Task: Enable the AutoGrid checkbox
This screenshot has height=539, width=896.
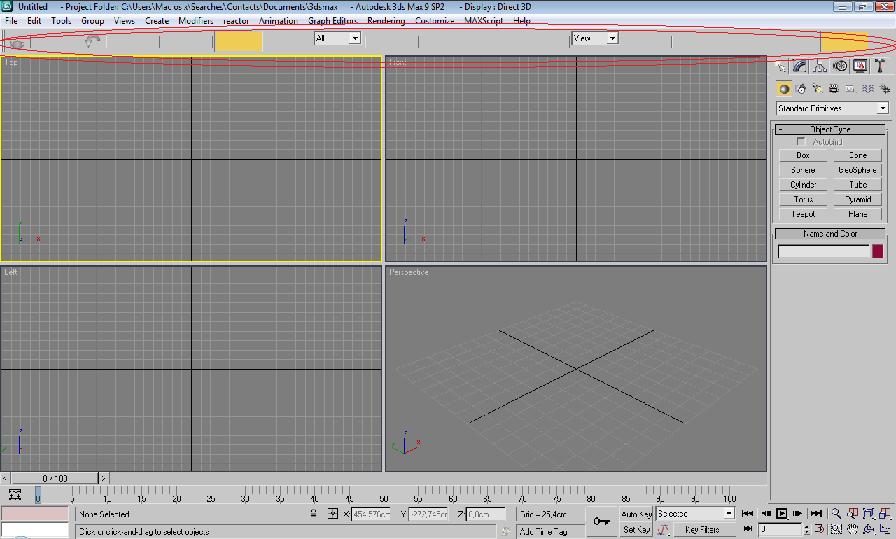Action: (801, 141)
